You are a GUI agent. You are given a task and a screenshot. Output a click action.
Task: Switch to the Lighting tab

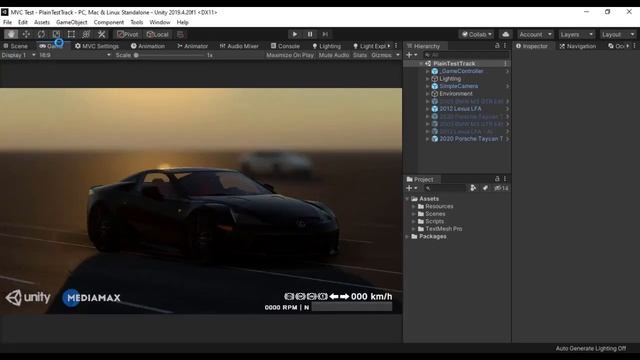coord(326,46)
